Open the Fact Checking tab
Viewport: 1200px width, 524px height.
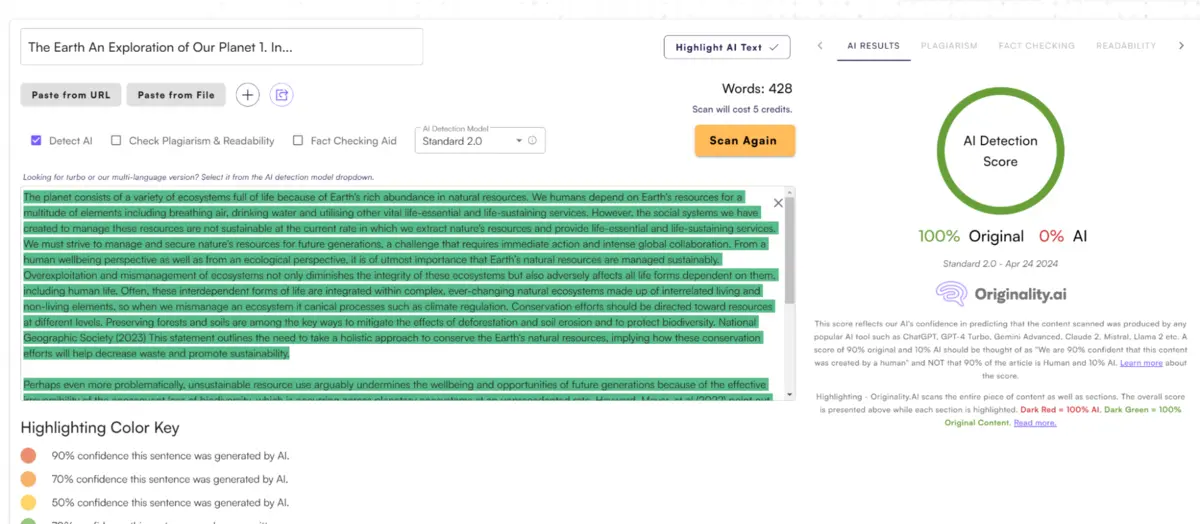pos(1037,46)
